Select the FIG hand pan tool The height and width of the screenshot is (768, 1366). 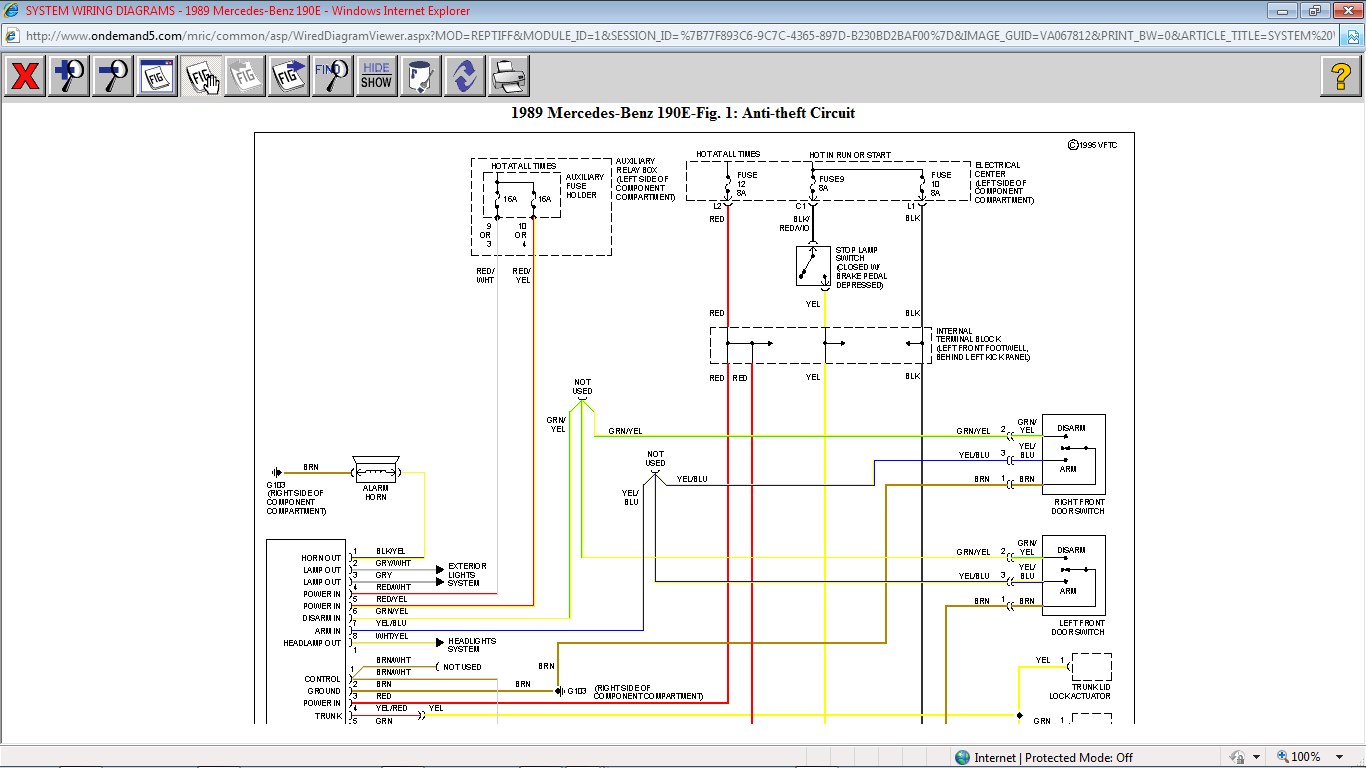pyautogui.click(x=201, y=76)
